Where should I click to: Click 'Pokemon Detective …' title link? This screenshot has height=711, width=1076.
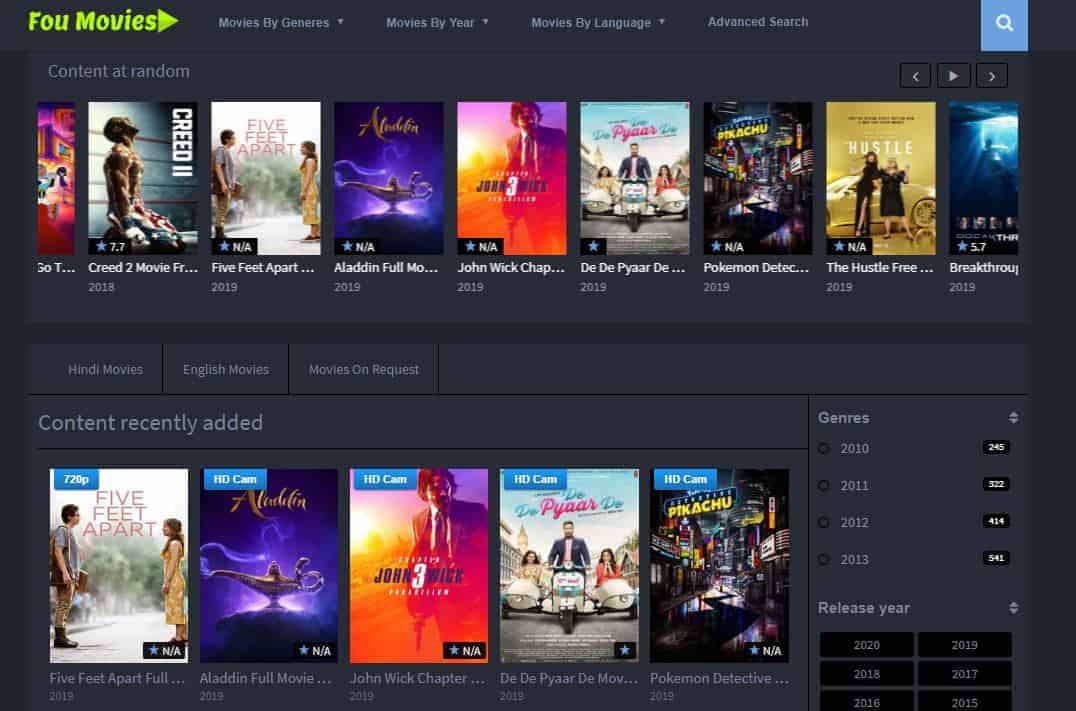pyautogui.click(x=719, y=678)
